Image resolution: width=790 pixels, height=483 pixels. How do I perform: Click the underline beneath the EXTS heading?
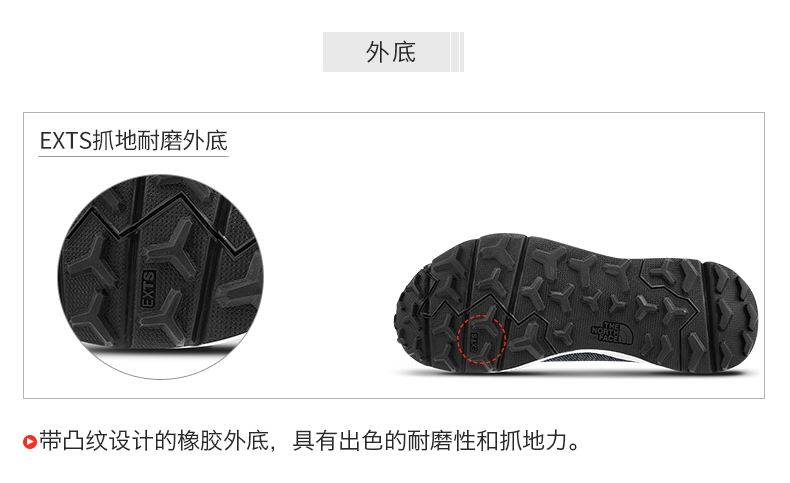click(x=134, y=156)
